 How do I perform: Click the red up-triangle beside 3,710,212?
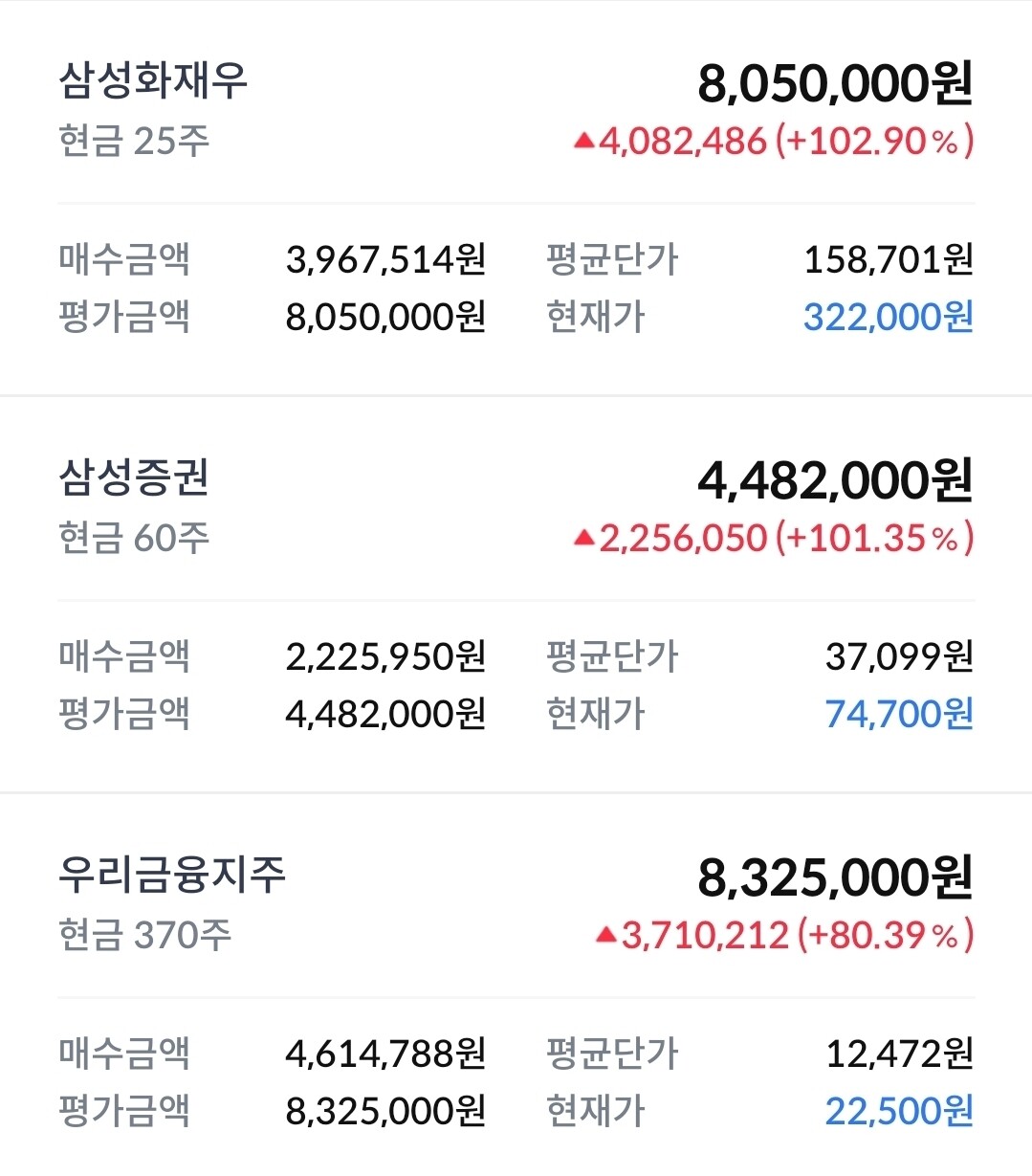pyautogui.click(x=605, y=935)
